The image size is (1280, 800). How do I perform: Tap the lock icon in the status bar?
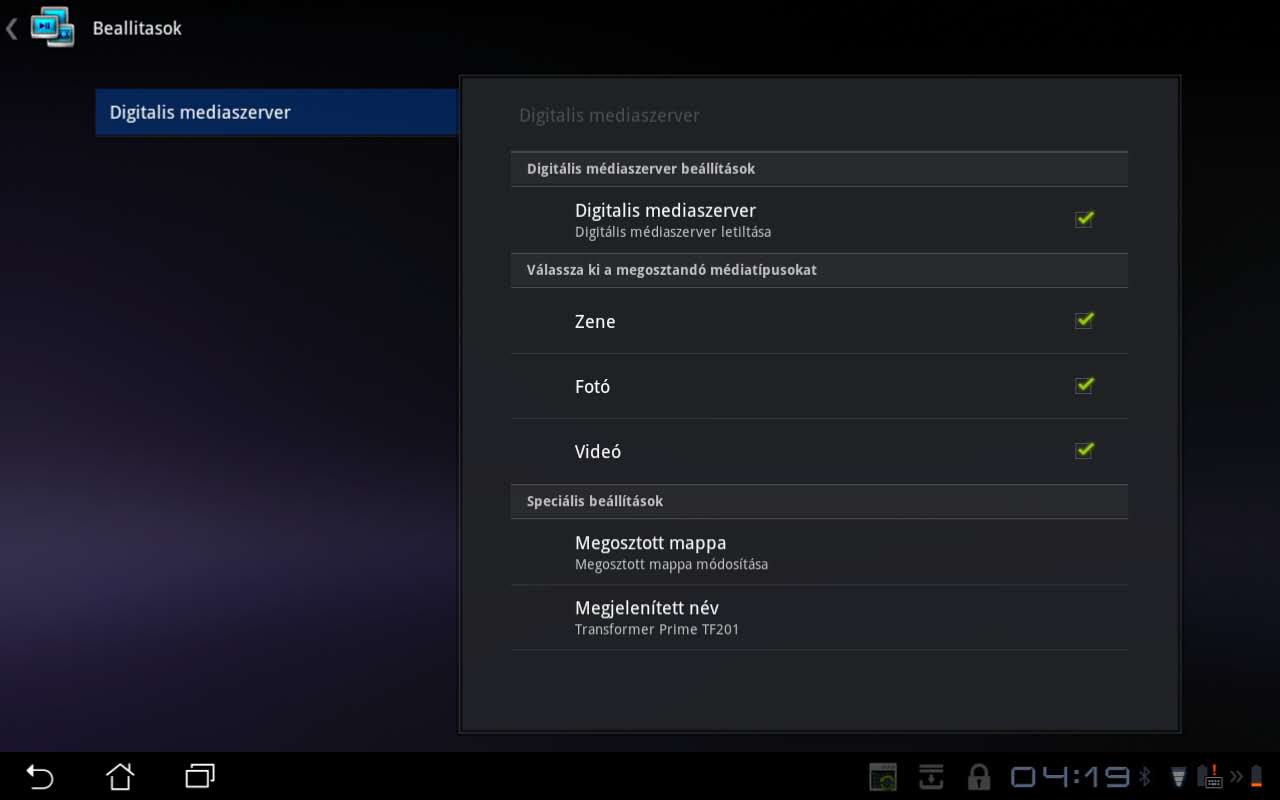978,777
